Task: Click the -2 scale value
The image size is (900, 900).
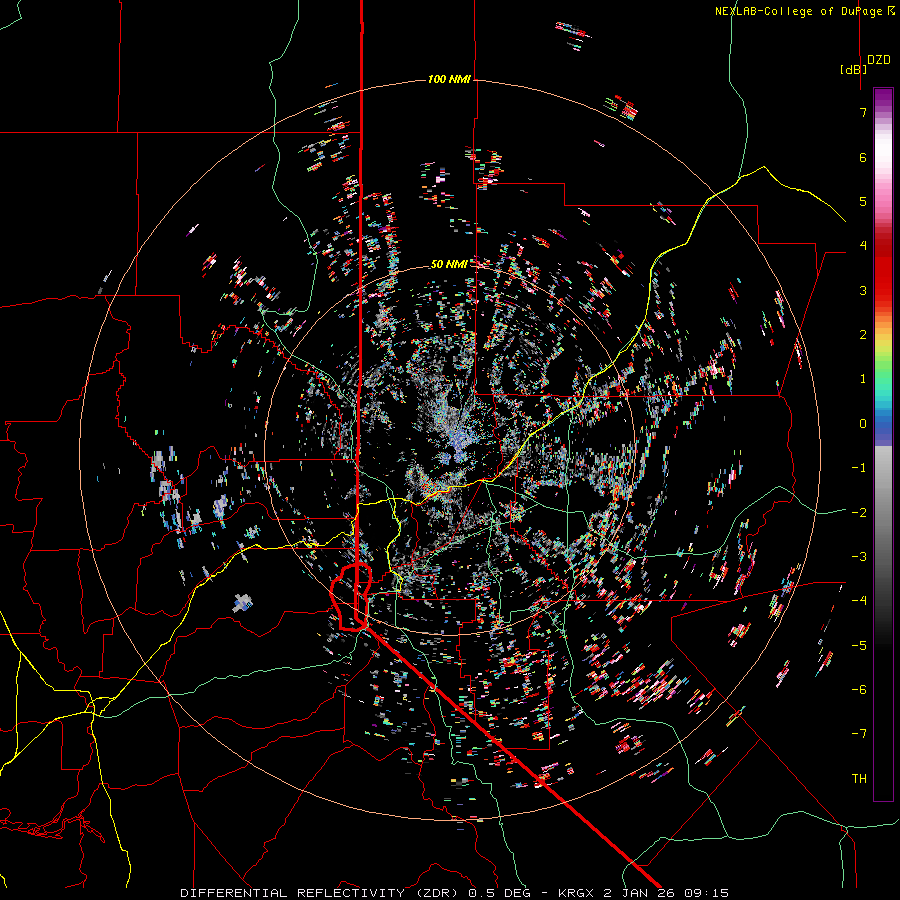Action: (x=859, y=512)
